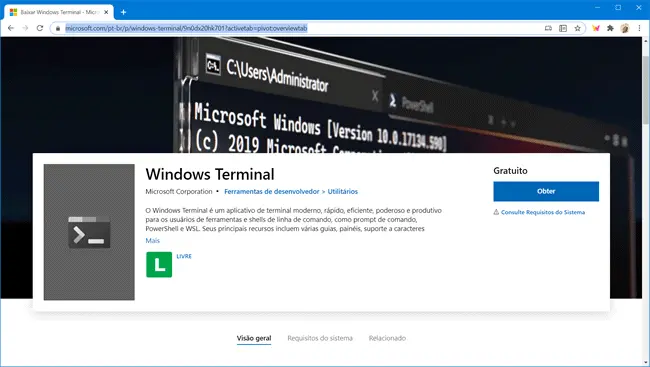Open Consulte Requisitos do Sistema link
This screenshot has height=367, width=650.
pos(543,212)
